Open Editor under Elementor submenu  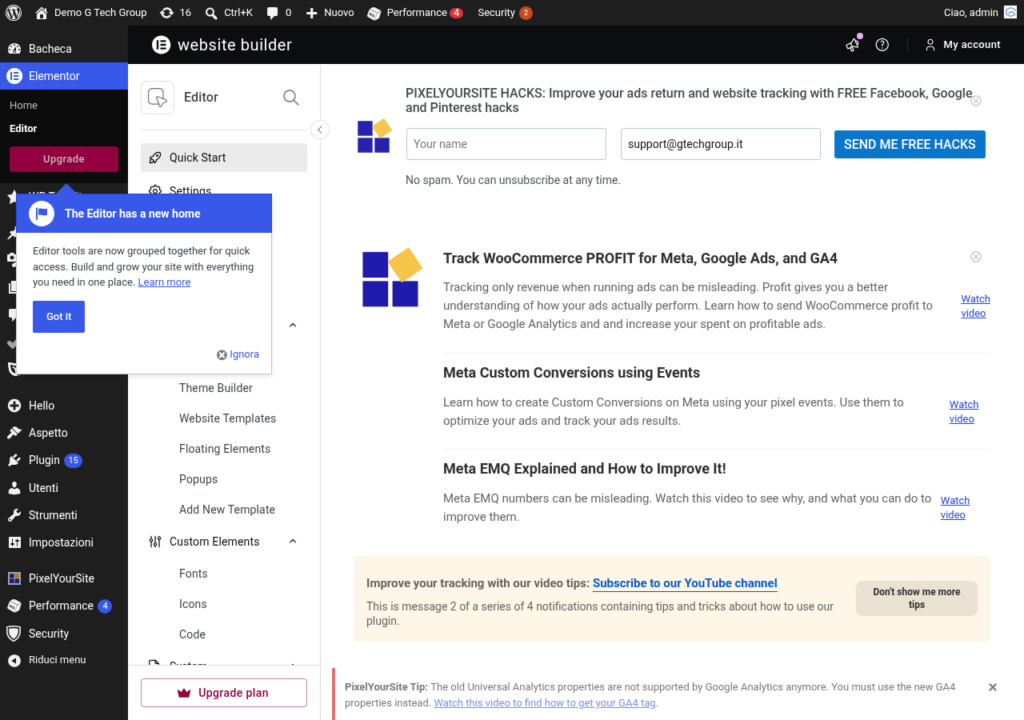24,128
